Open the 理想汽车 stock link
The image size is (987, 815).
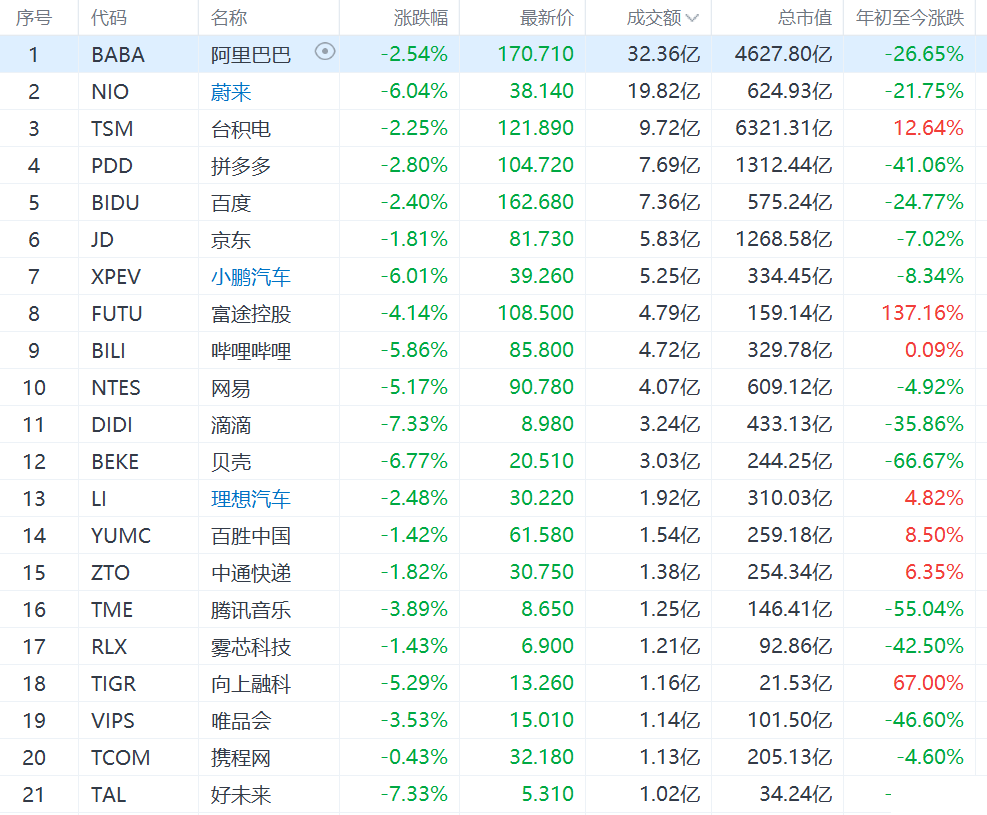(x=251, y=499)
